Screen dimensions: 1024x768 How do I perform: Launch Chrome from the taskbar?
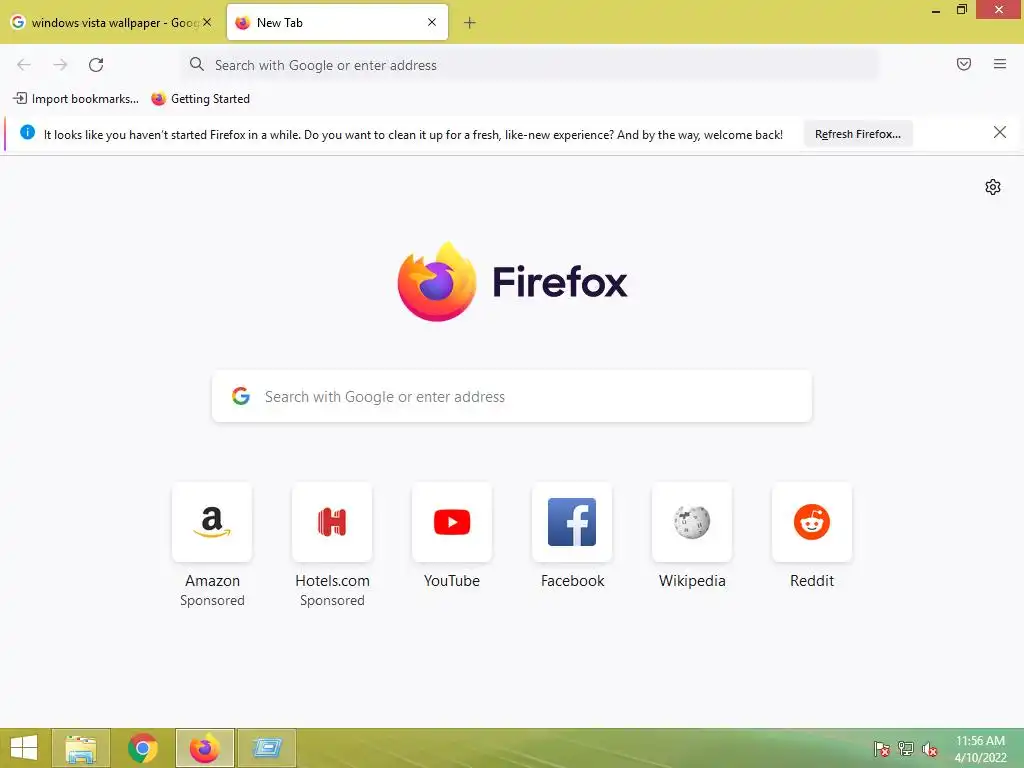click(x=142, y=748)
